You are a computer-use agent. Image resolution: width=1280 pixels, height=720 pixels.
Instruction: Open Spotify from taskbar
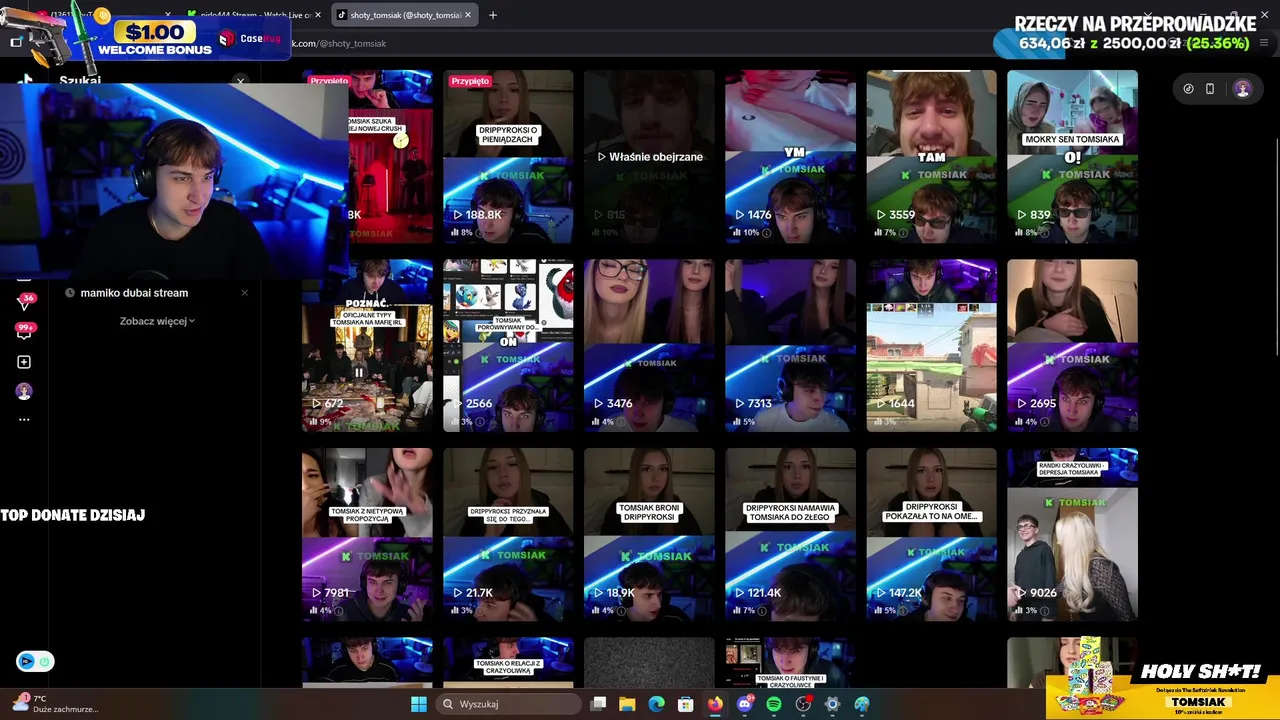pos(774,704)
